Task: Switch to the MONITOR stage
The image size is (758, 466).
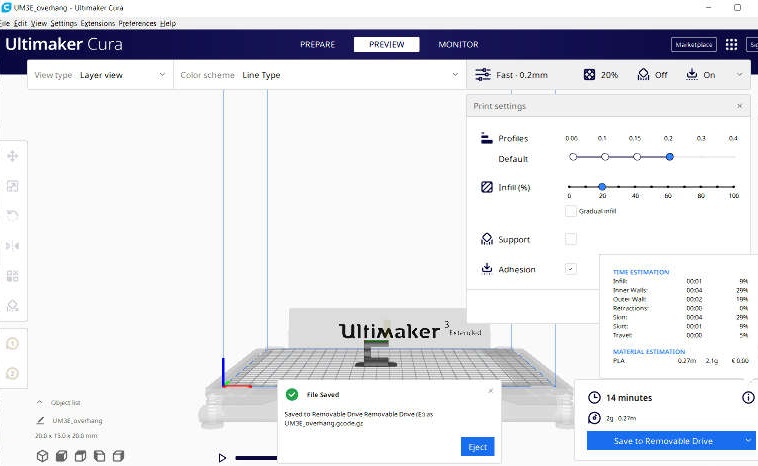Action: (458, 44)
